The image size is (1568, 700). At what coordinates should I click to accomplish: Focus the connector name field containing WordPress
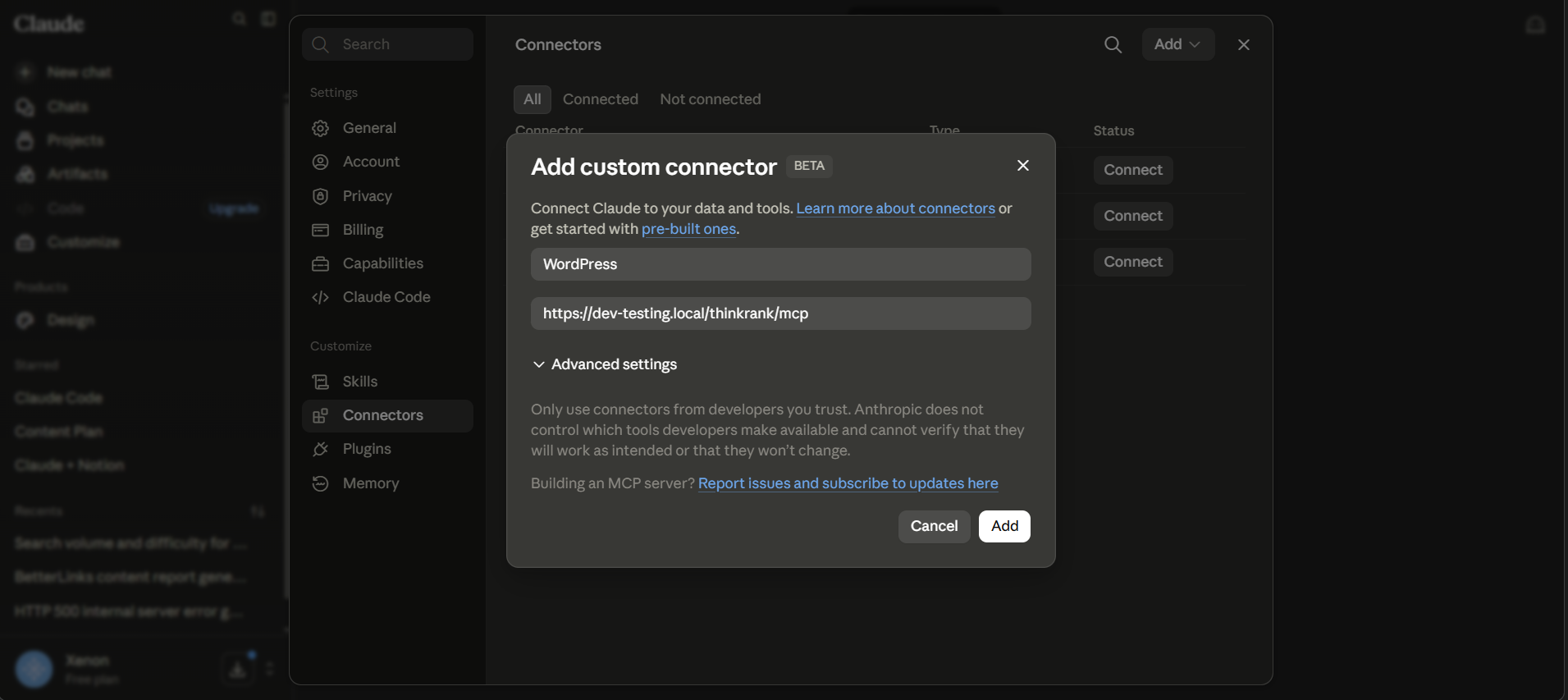781,264
